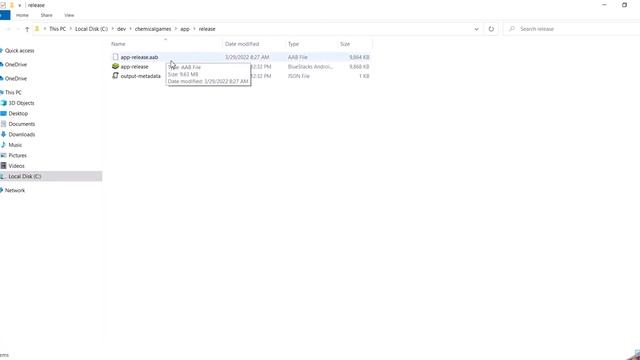Click the Music note icon
This screenshot has height=360, width=640.
pyautogui.click(x=4, y=145)
